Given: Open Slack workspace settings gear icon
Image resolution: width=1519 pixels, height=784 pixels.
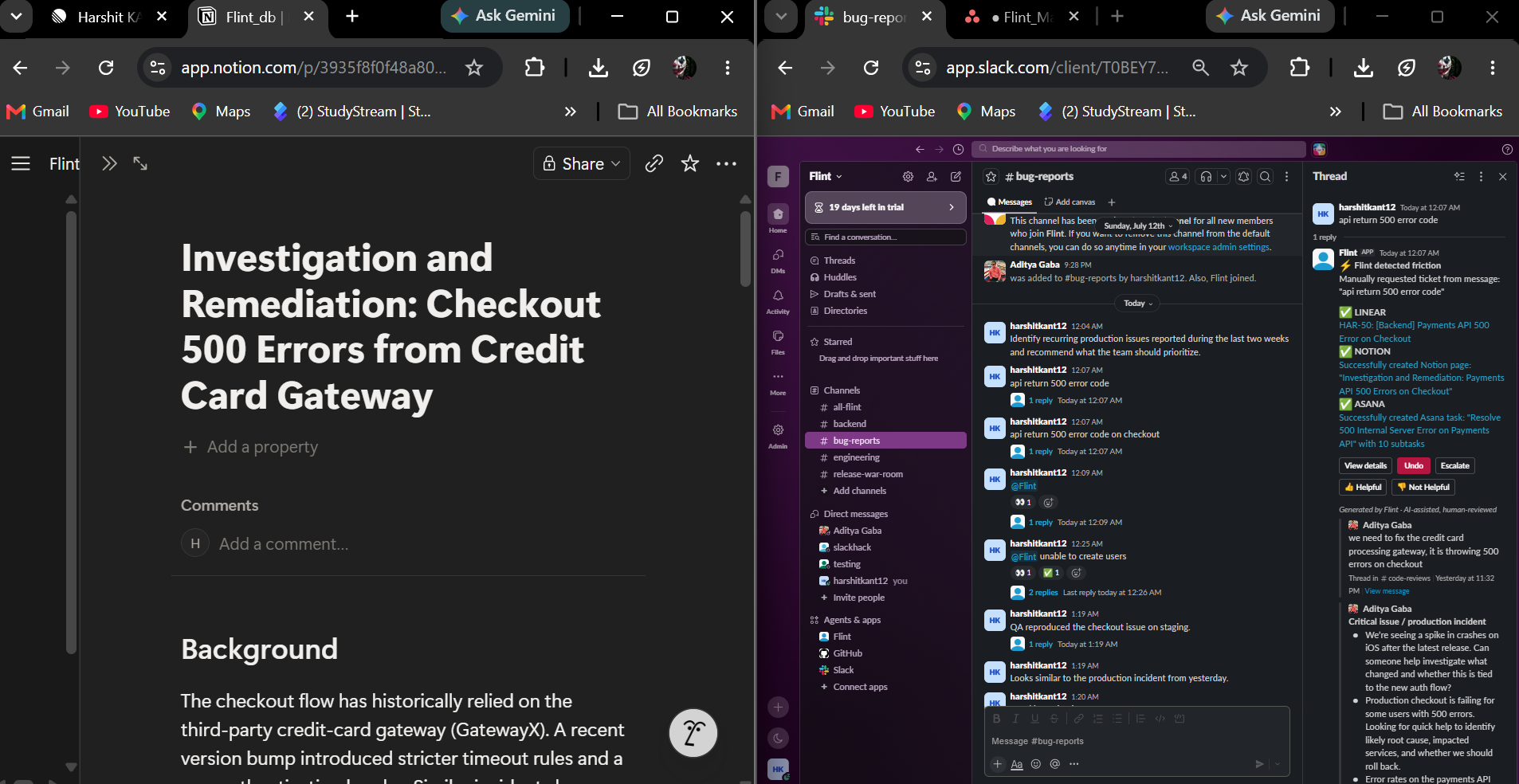Looking at the screenshot, I should pos(908,176).
